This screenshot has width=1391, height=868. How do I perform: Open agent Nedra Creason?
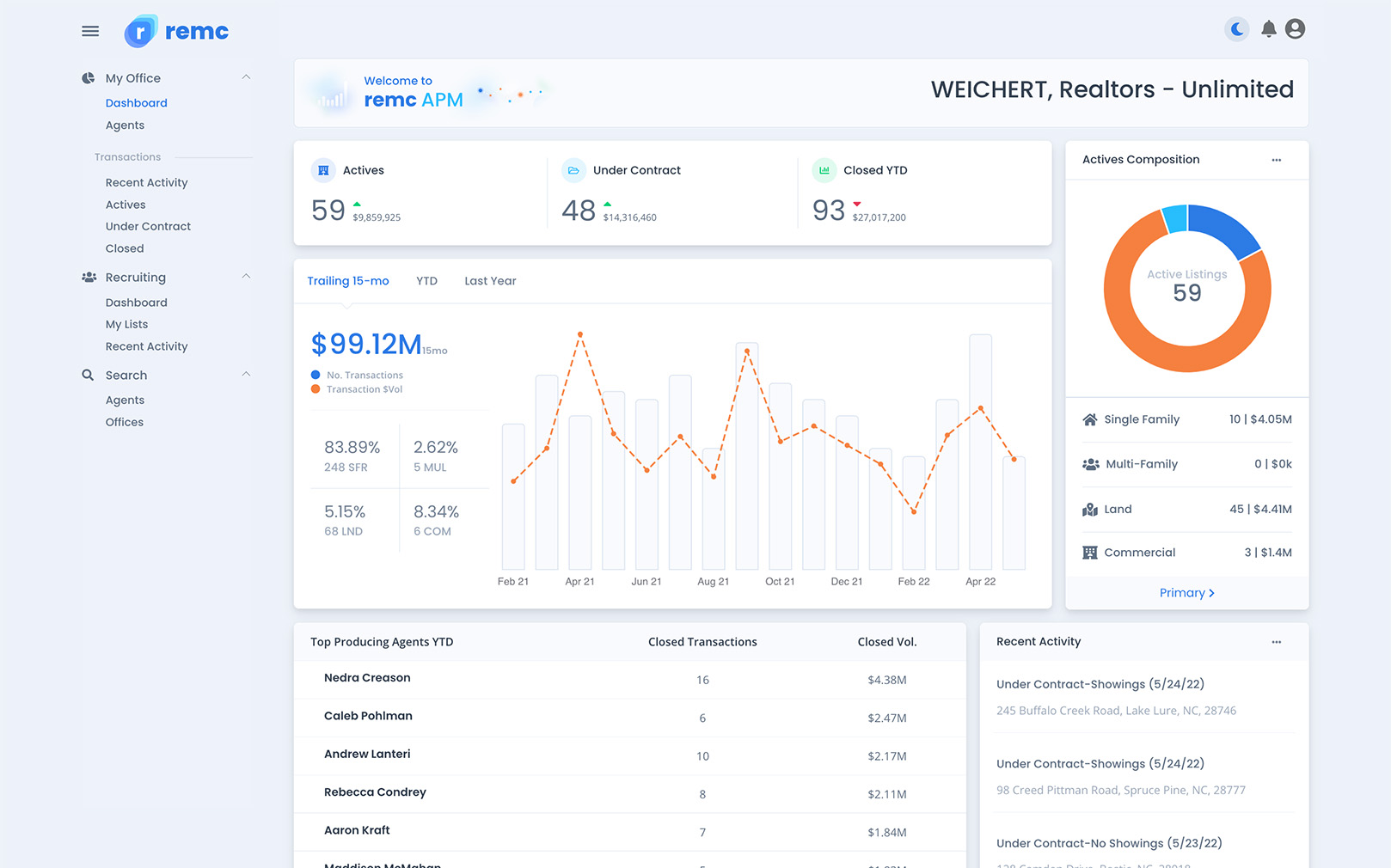coord(367,678)
